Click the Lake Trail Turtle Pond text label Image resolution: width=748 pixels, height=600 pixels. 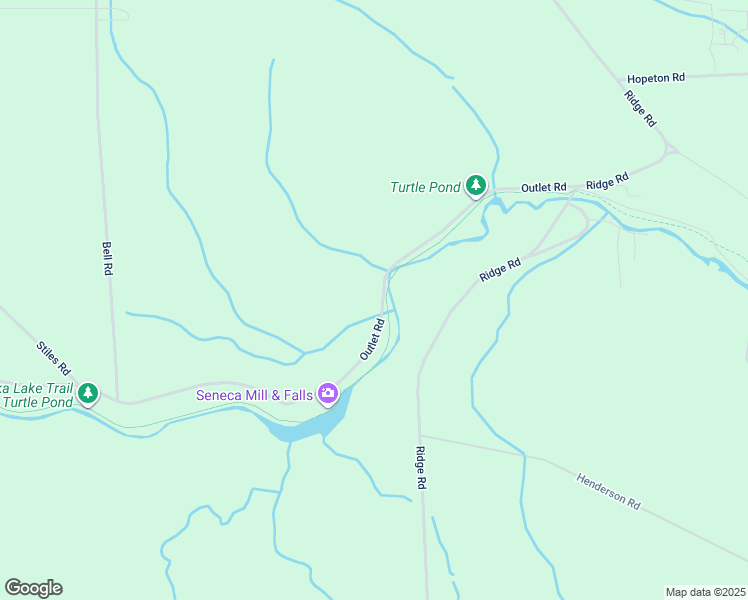tap(37, 395)
